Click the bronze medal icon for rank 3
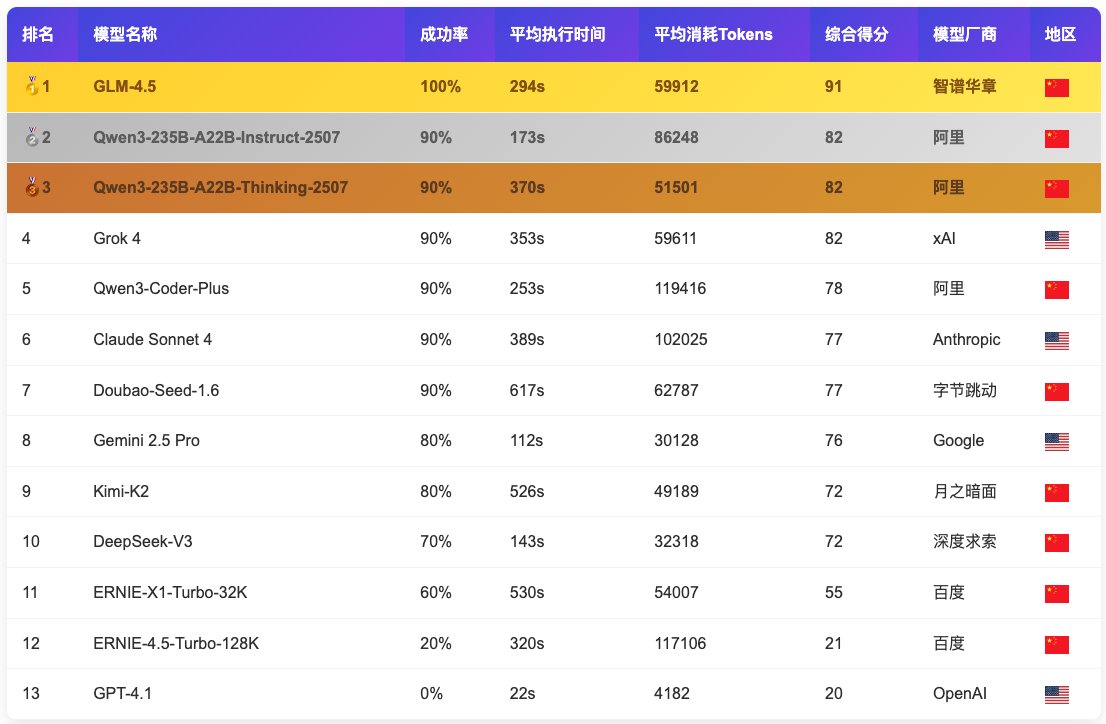Viewport: 1106px width, 724px height. coord(32,186)
